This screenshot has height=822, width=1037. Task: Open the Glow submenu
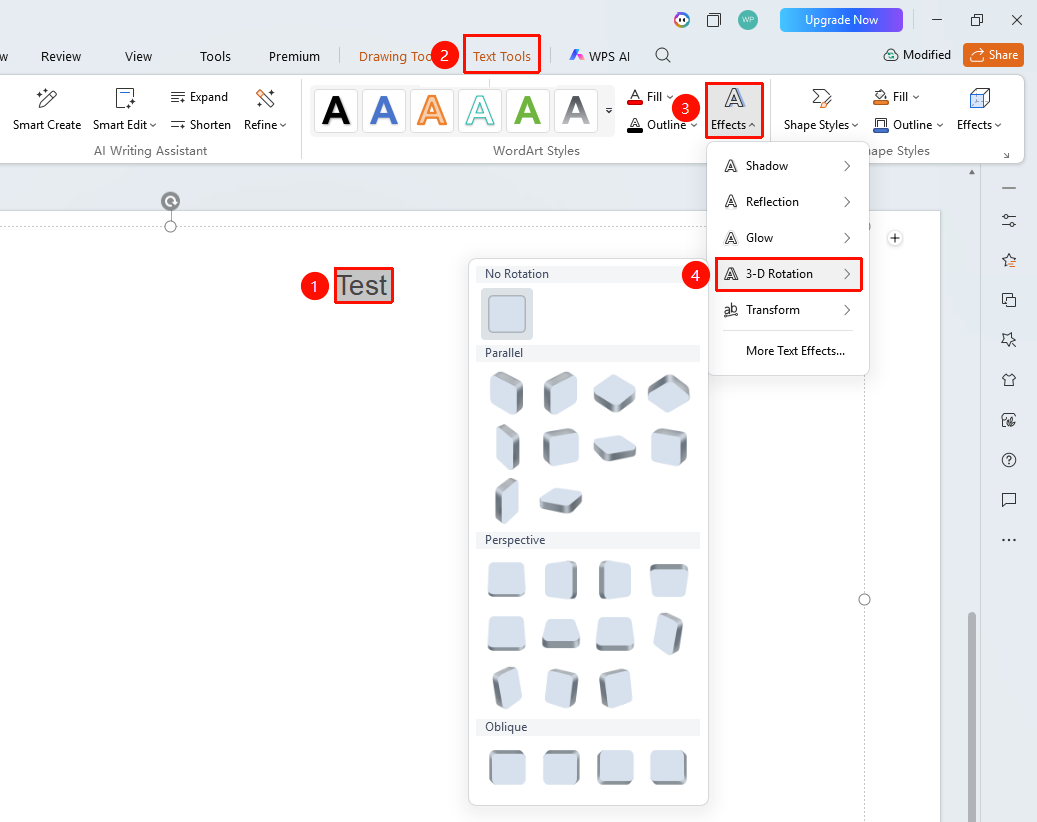coord(788,238)
